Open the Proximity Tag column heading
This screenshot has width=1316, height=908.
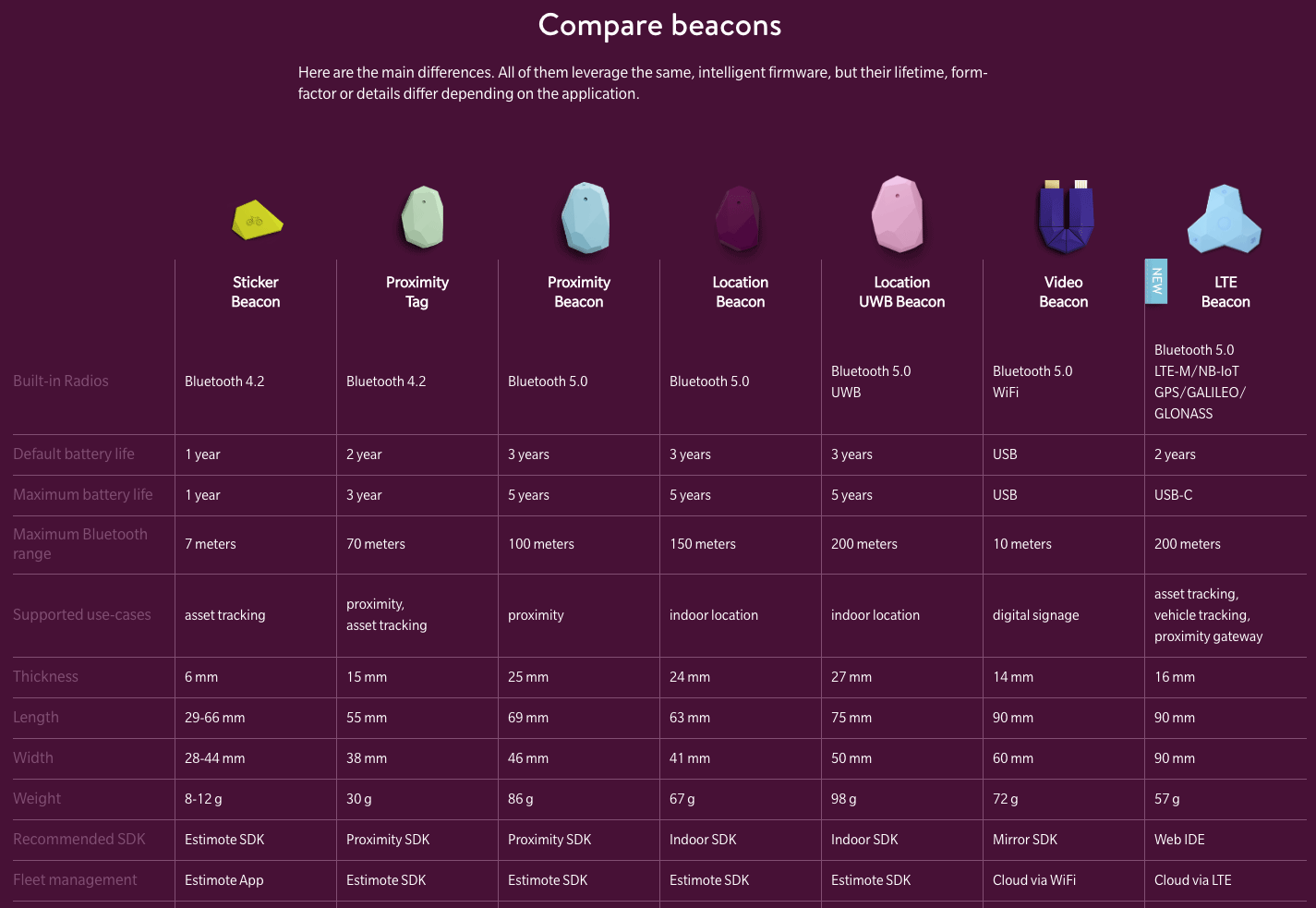pos(417,292)
